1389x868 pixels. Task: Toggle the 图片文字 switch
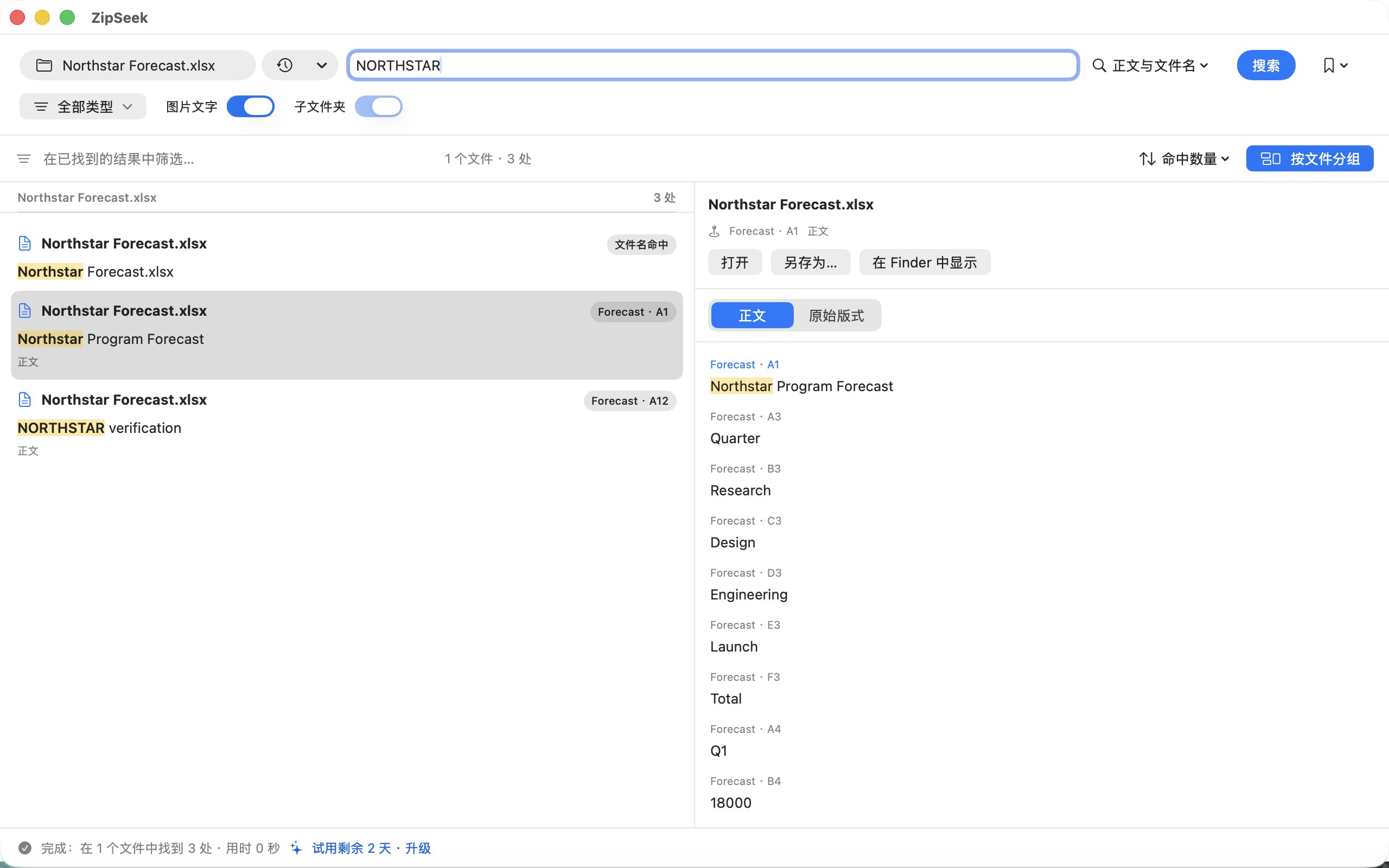(250, 106)
